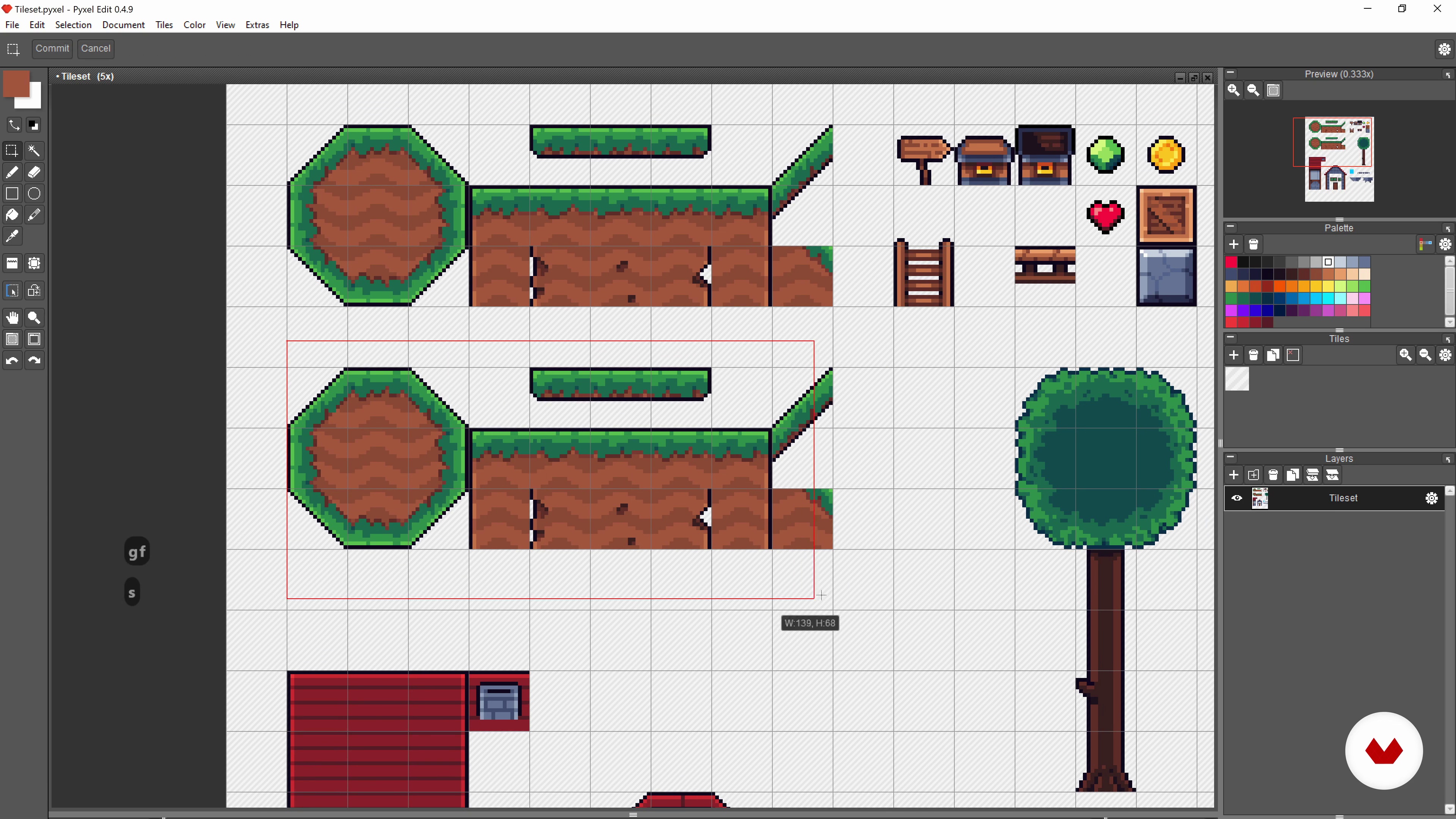
Task: Select the Pan hand tool
Action: click(12, 318)
